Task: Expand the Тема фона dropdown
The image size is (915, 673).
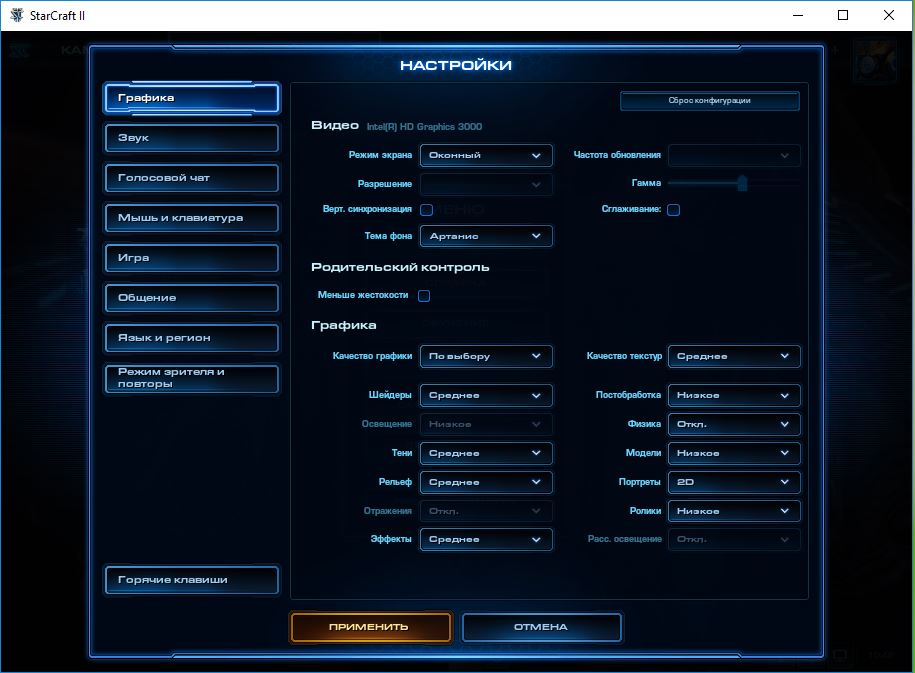Action: 486,236
